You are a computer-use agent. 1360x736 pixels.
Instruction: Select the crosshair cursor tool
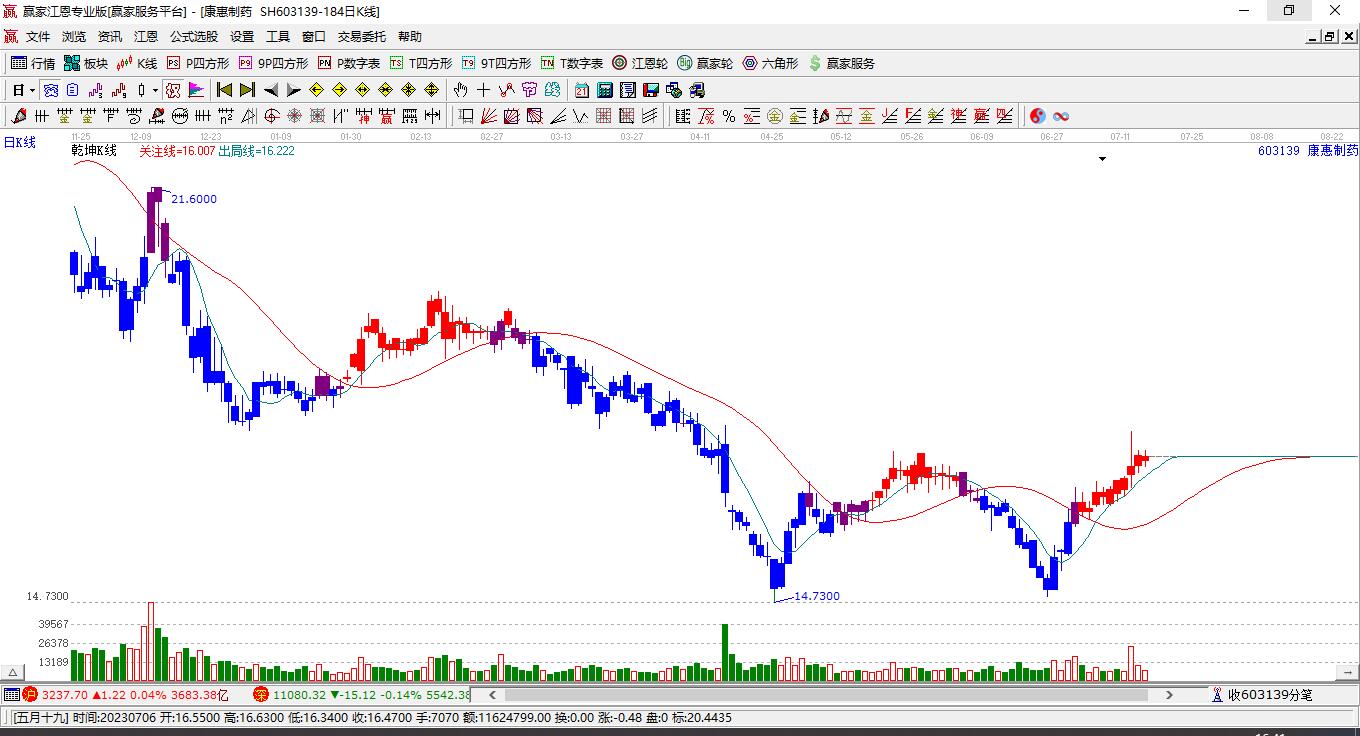(484, 90)
